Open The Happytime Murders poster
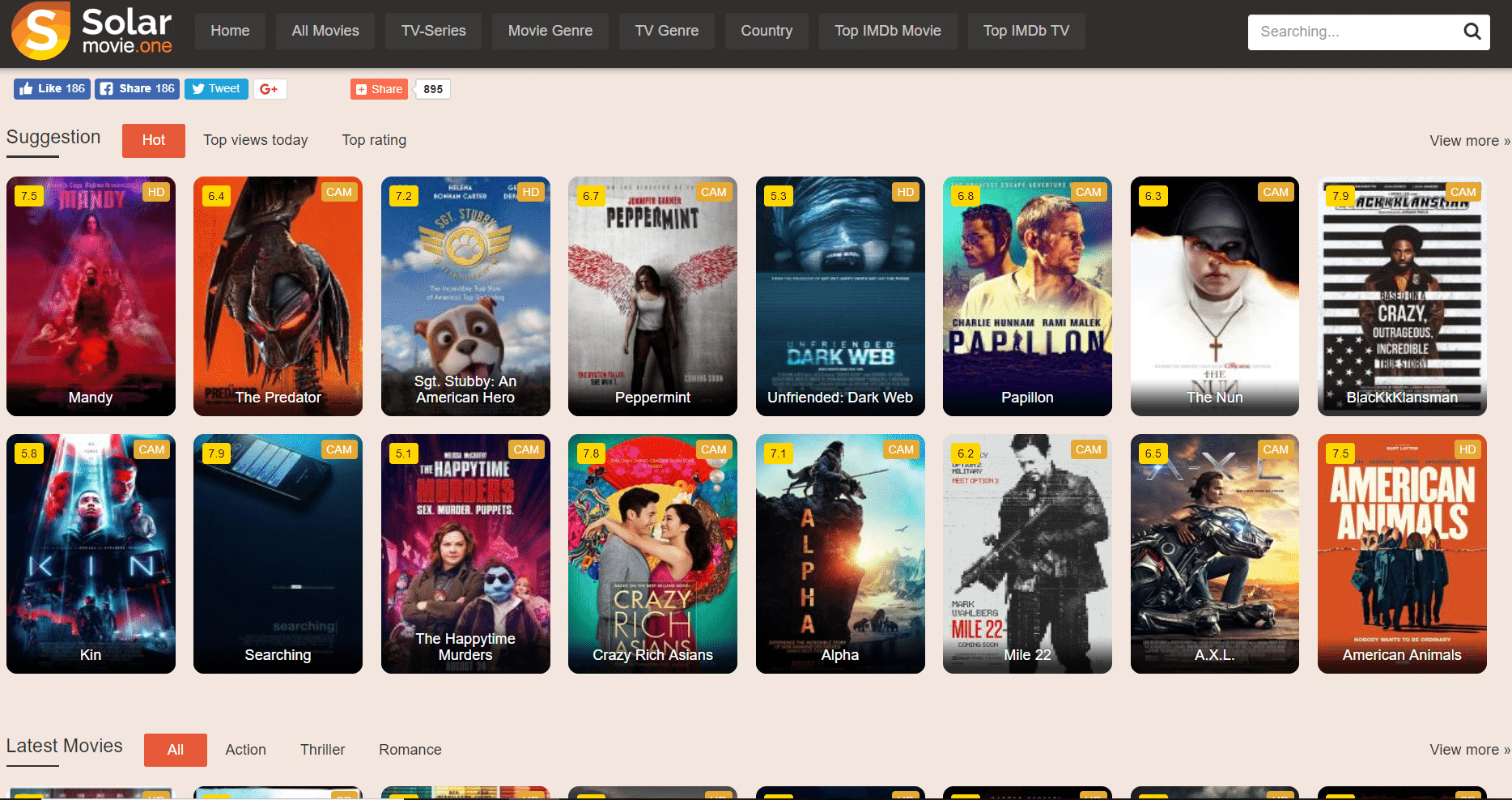Screen dimensions: 1512x800 pos(465,554)
